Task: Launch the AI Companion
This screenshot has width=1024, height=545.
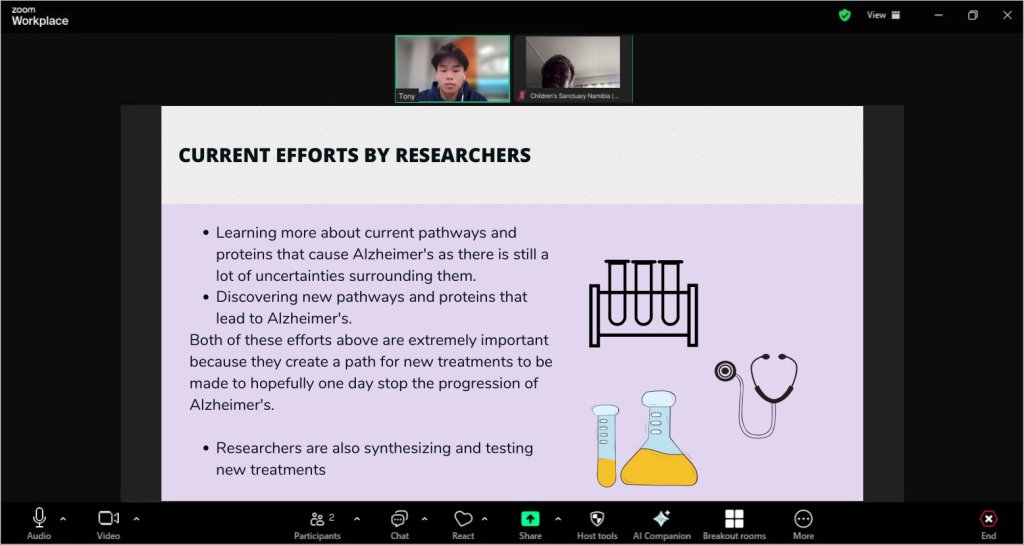Action: [x=662, y=524]
